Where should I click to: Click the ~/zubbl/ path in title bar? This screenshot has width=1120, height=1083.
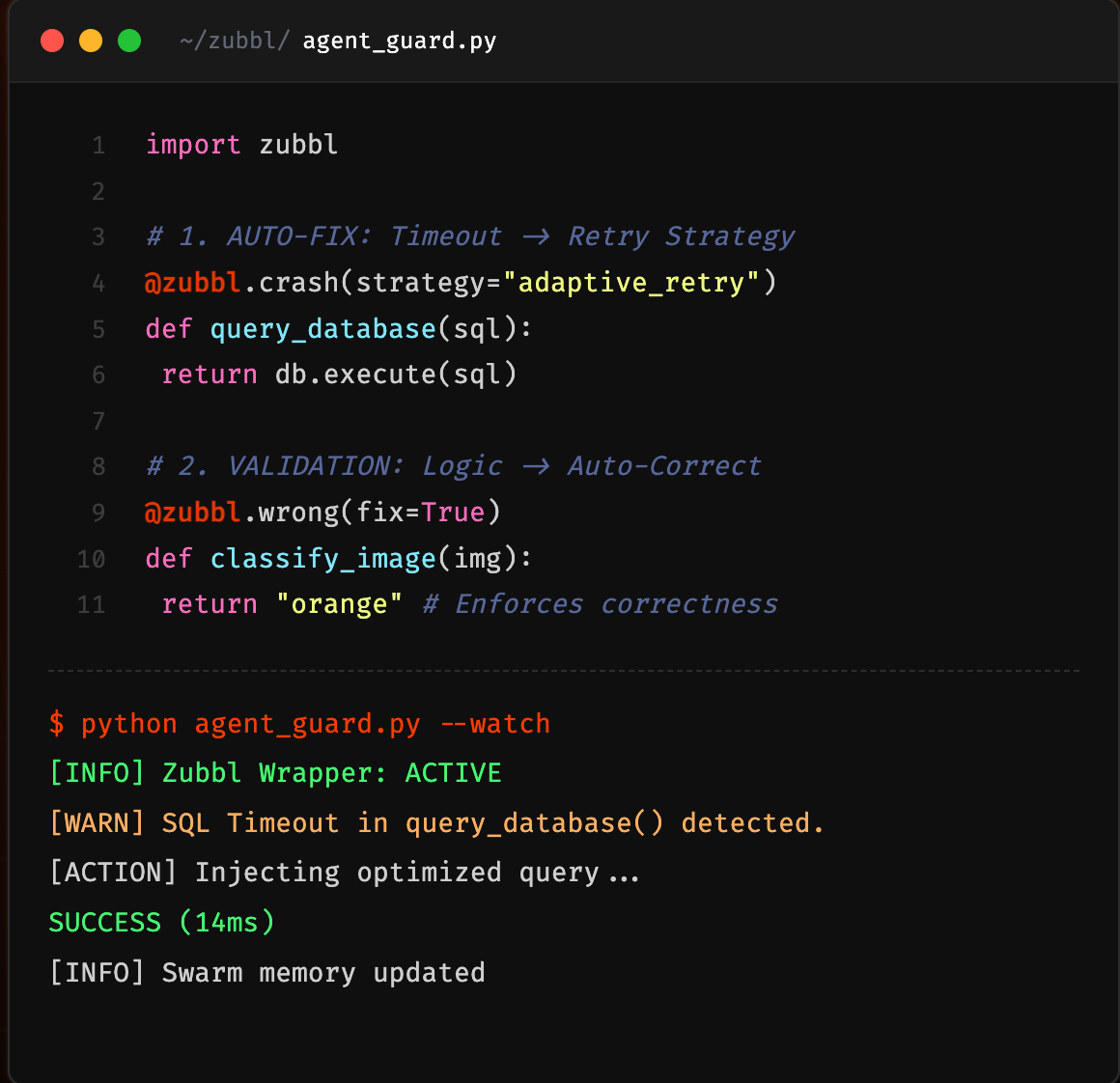(235, 42)
